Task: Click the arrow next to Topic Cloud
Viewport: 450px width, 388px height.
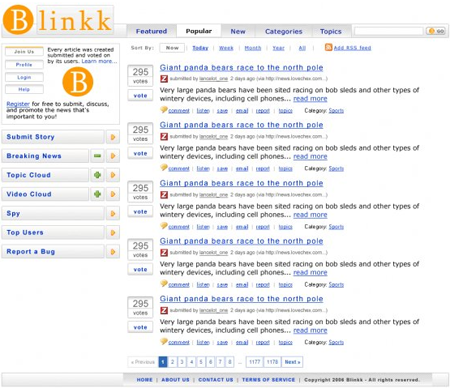Action: point(113,175)
